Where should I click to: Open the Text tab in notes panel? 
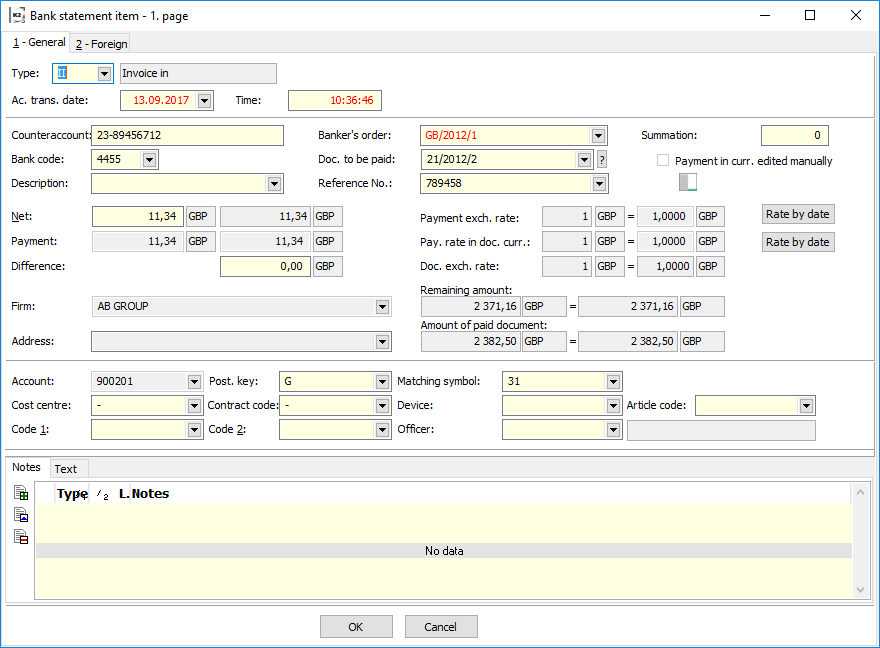click(x=66, y=469)
